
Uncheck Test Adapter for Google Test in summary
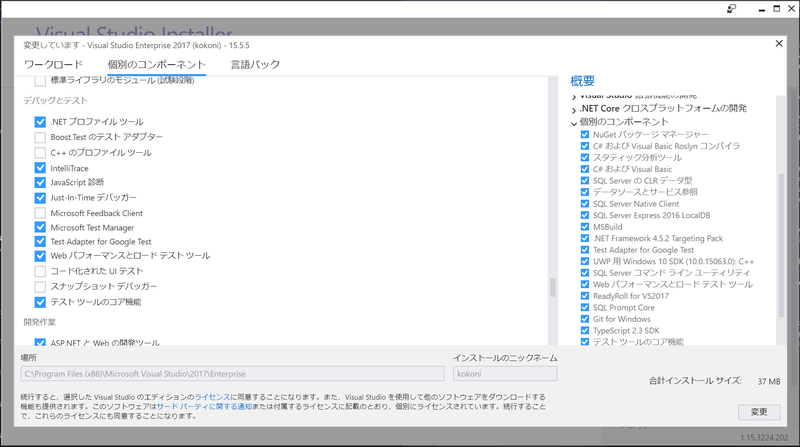pos(585,250)
